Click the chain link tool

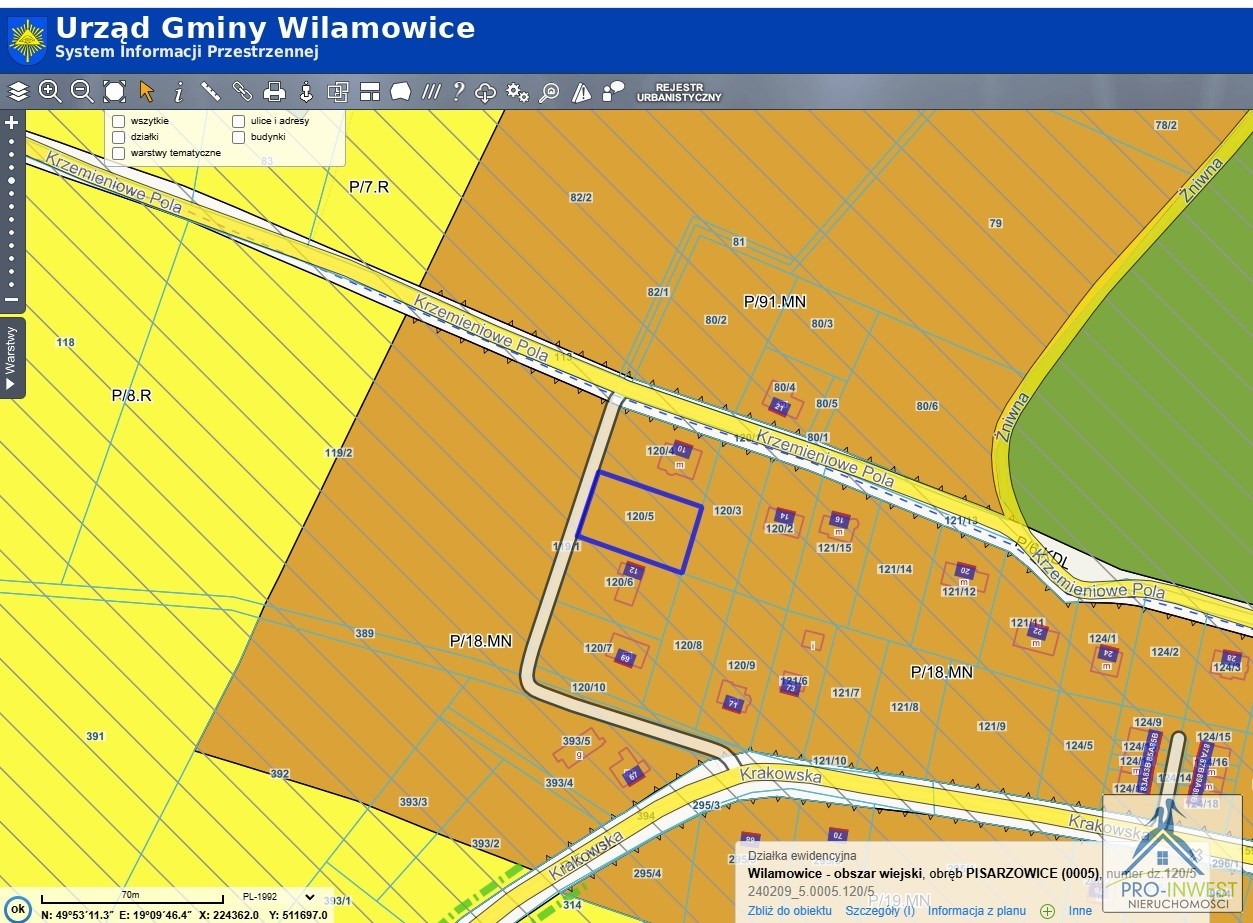click(x=242, y=92)
